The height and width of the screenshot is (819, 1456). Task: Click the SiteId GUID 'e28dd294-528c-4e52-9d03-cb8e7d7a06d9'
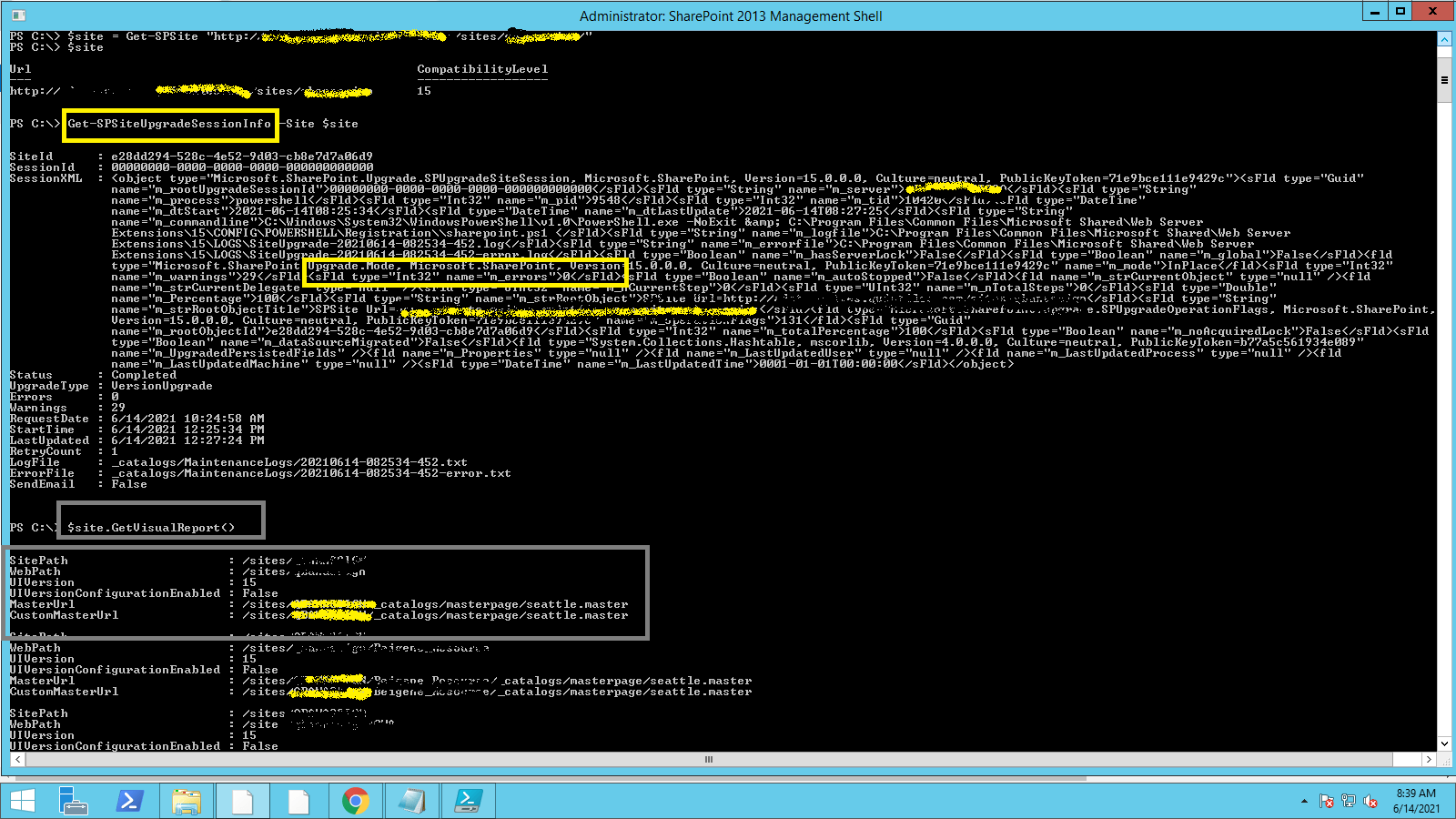point(242,157)
